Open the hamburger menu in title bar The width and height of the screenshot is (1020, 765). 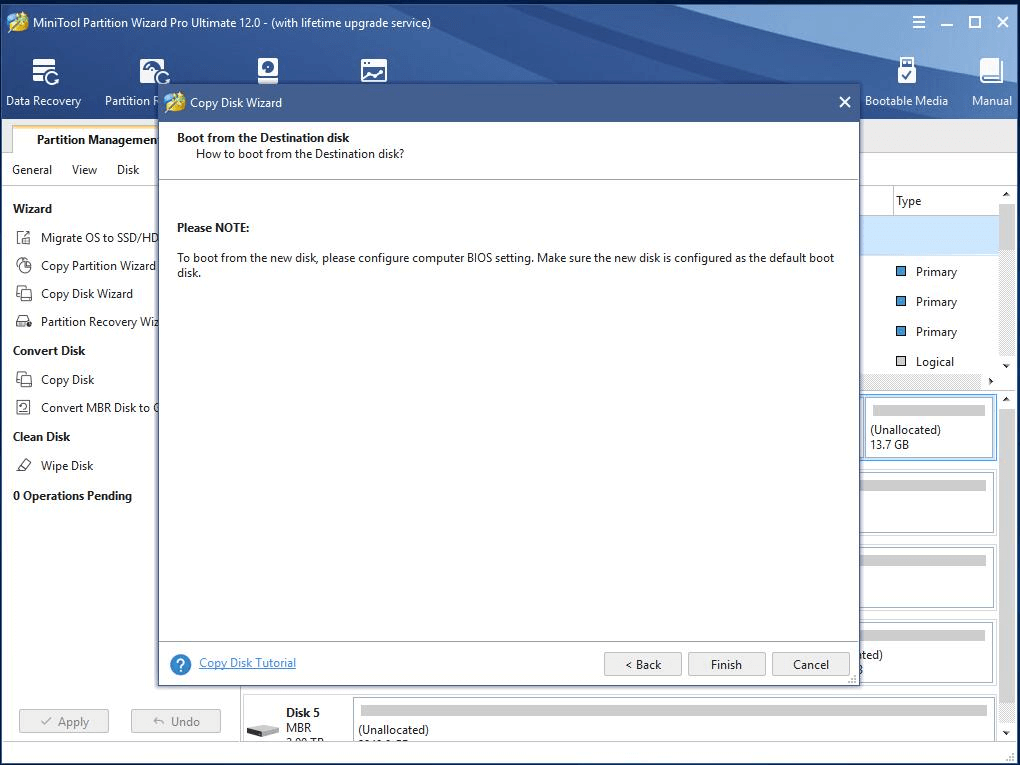(919, 23)
